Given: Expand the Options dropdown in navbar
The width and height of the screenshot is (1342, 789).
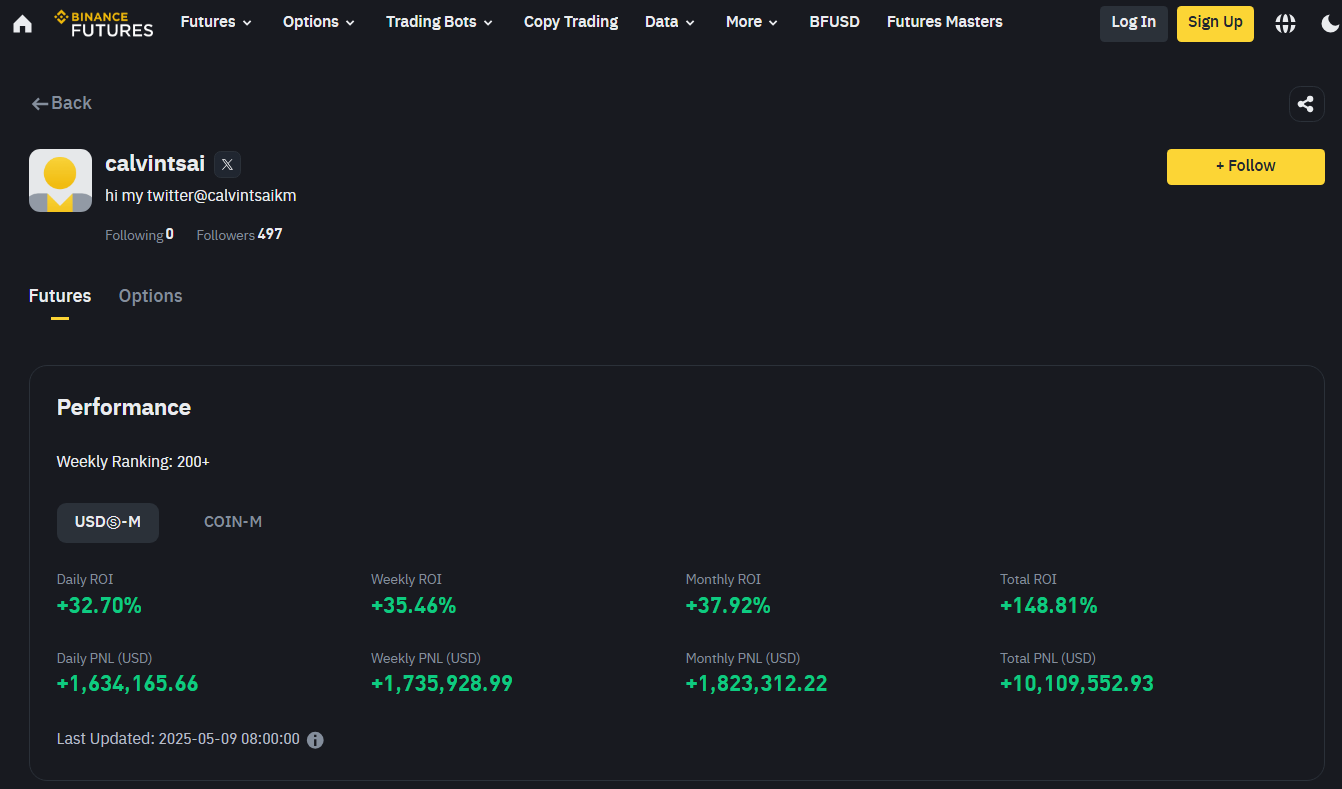Looking at the screenshot, I should 319,22.
